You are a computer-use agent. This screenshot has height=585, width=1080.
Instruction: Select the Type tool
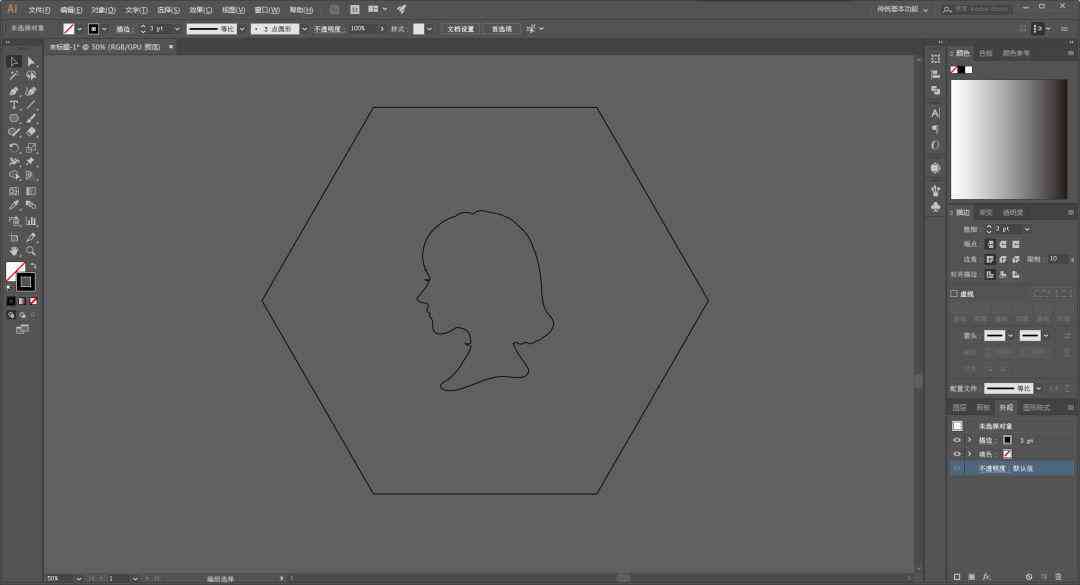[14, 105]
